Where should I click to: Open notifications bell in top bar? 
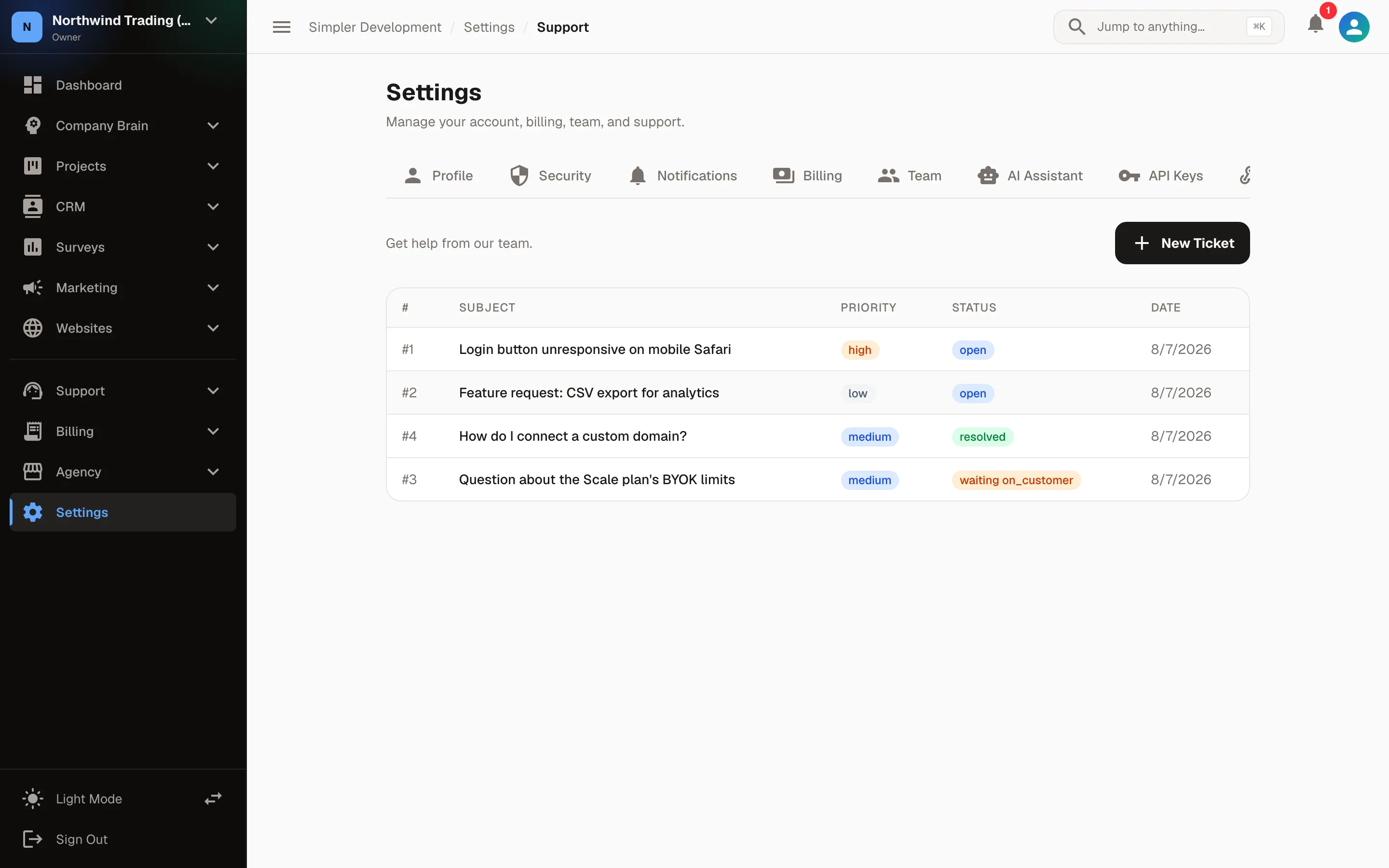tap(1316, 24)
